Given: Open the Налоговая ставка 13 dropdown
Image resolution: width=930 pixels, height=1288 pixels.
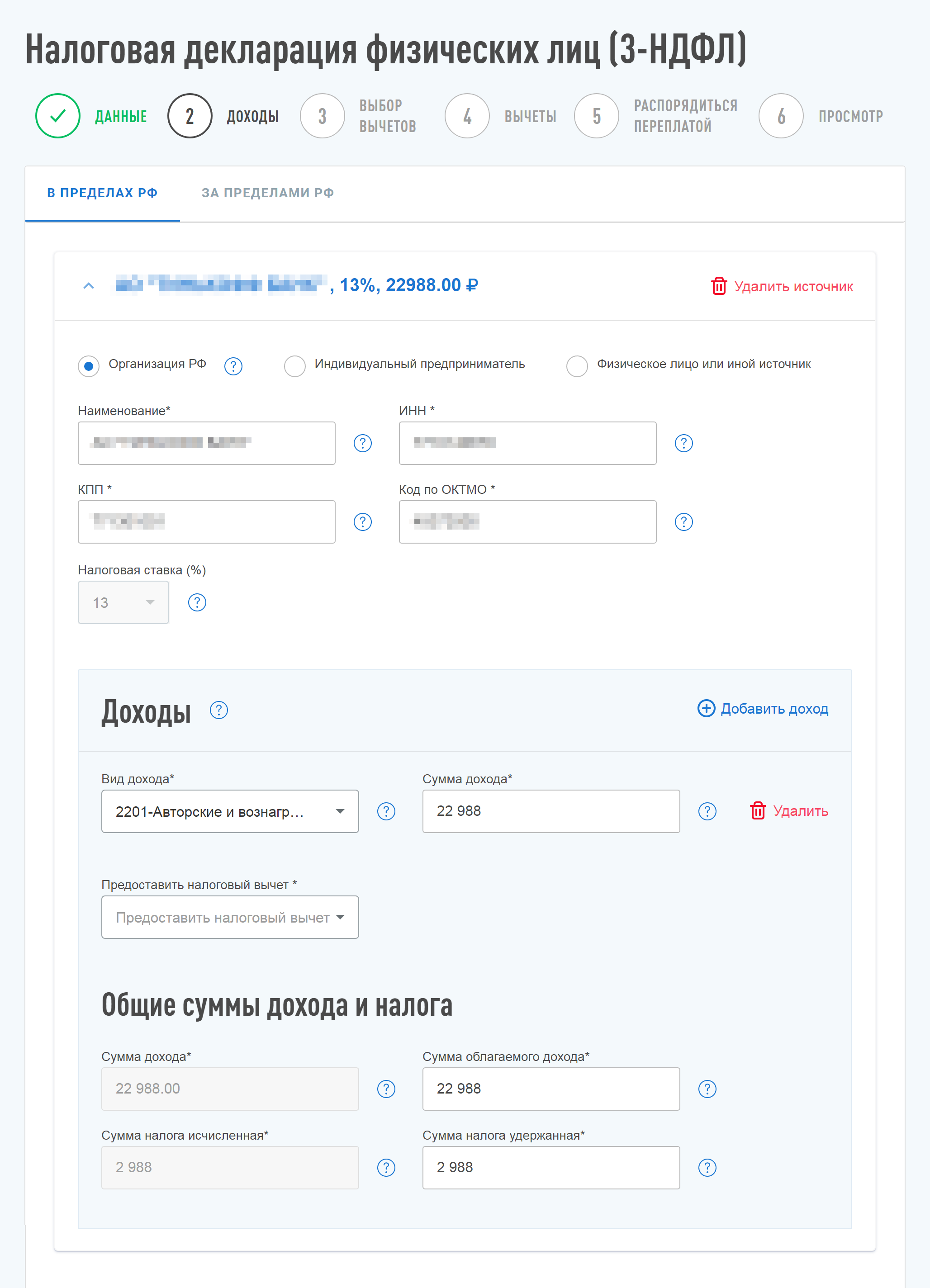Looking at the screenshot, I should click(123, 602).
